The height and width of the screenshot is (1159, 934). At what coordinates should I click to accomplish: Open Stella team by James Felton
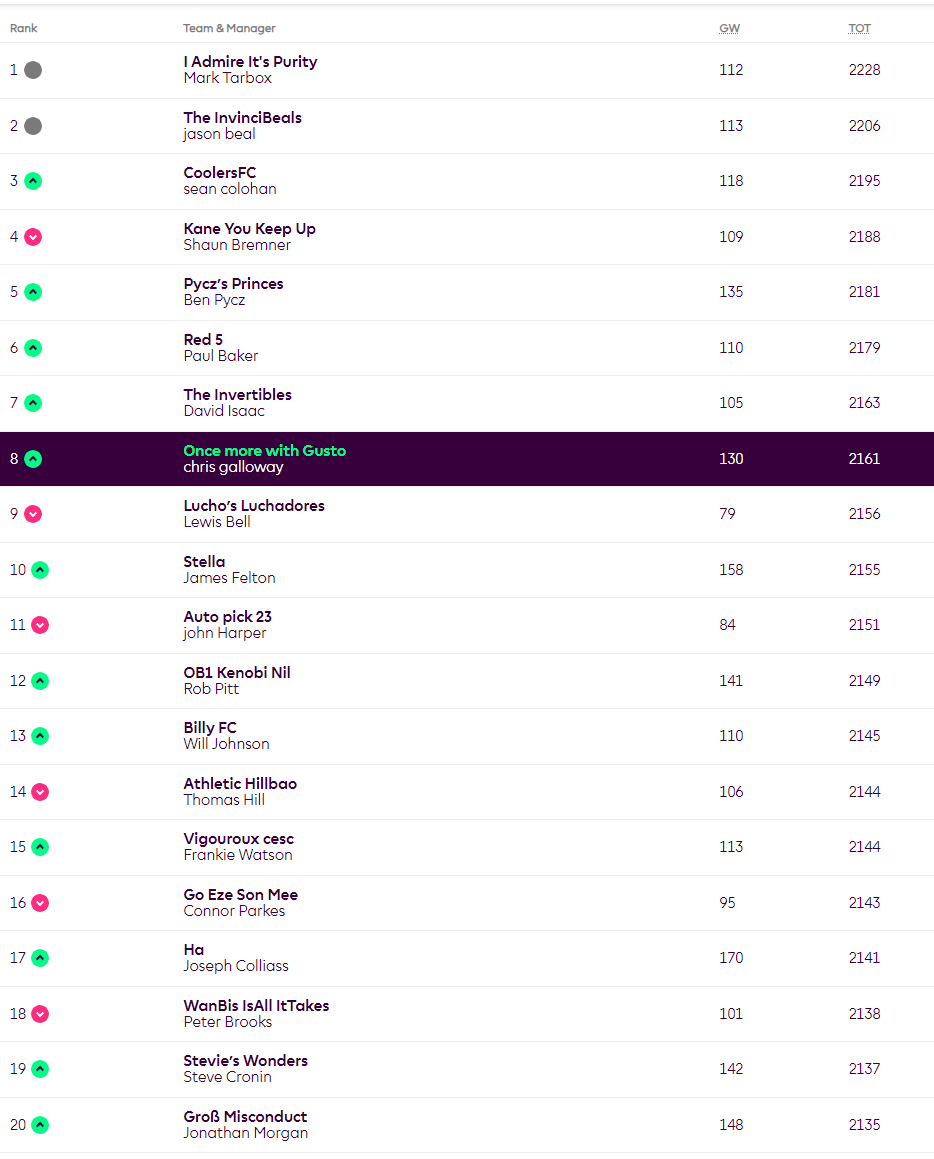click(204, 562)
